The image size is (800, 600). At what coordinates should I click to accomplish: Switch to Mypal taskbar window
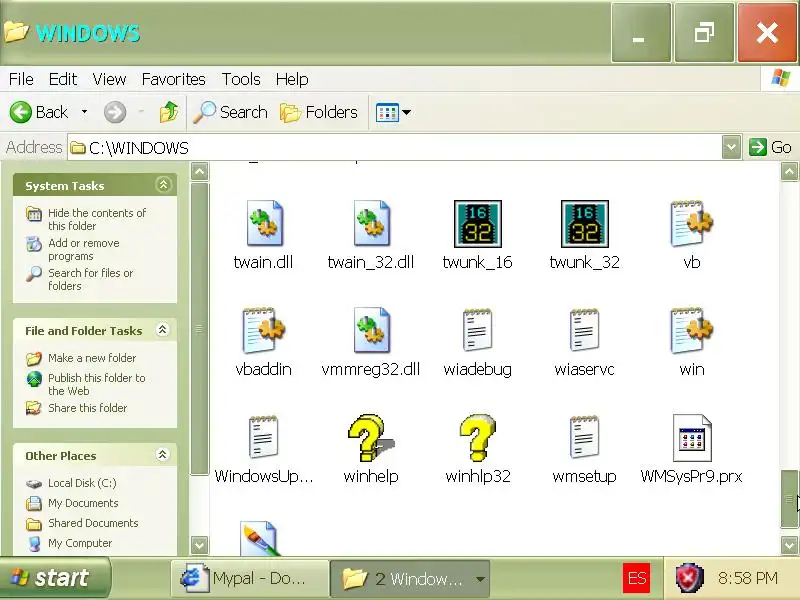tap(250, 579)
